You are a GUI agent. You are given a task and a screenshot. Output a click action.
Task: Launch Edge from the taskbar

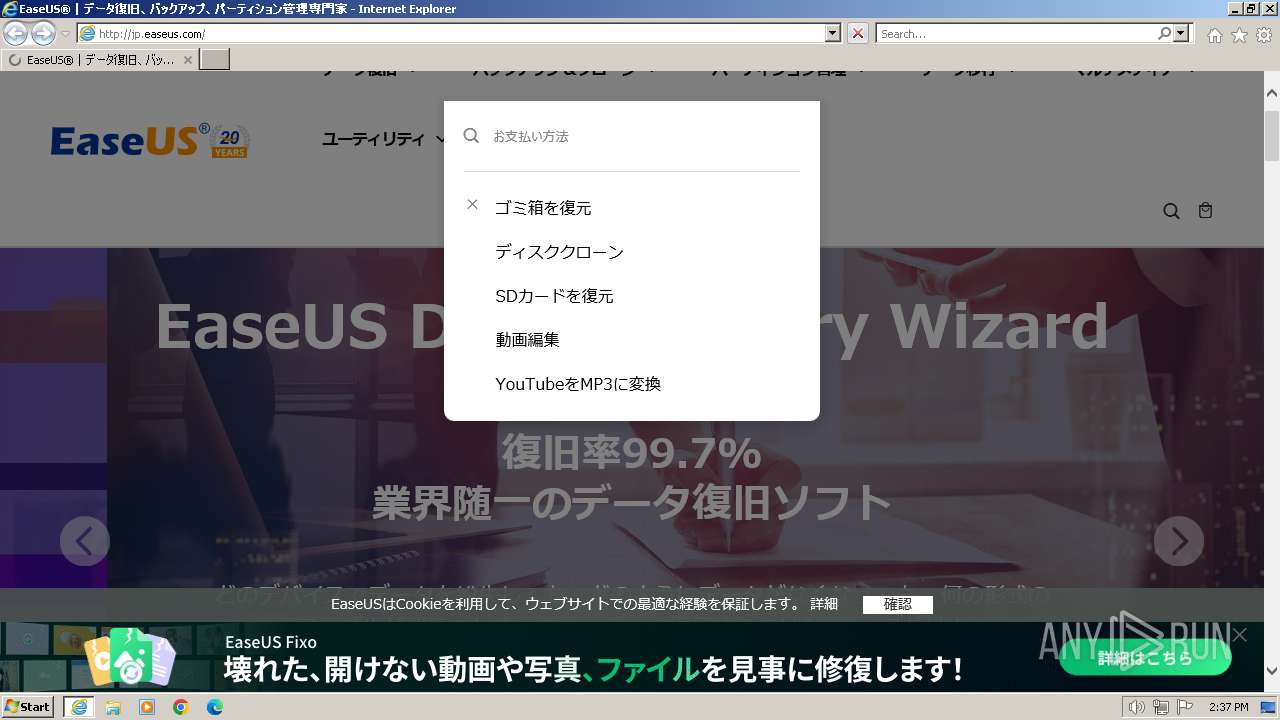(215, 707)
